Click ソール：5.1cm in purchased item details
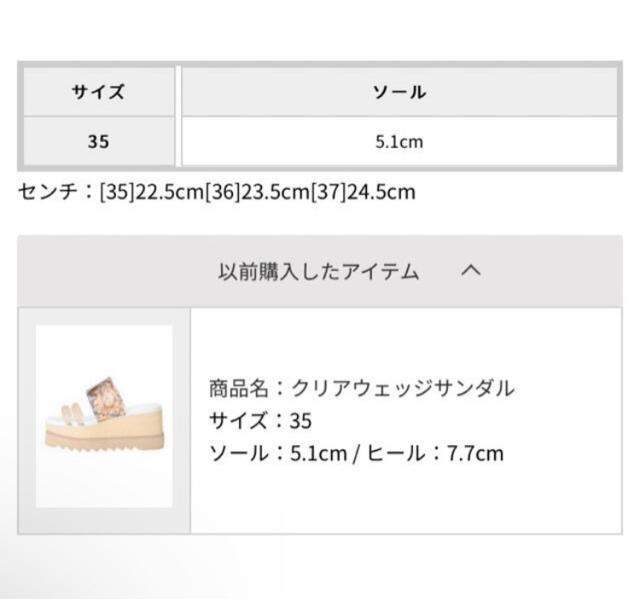Image resolution: width=640 pixels, height=600 pixels. click(x=277, y=453)
